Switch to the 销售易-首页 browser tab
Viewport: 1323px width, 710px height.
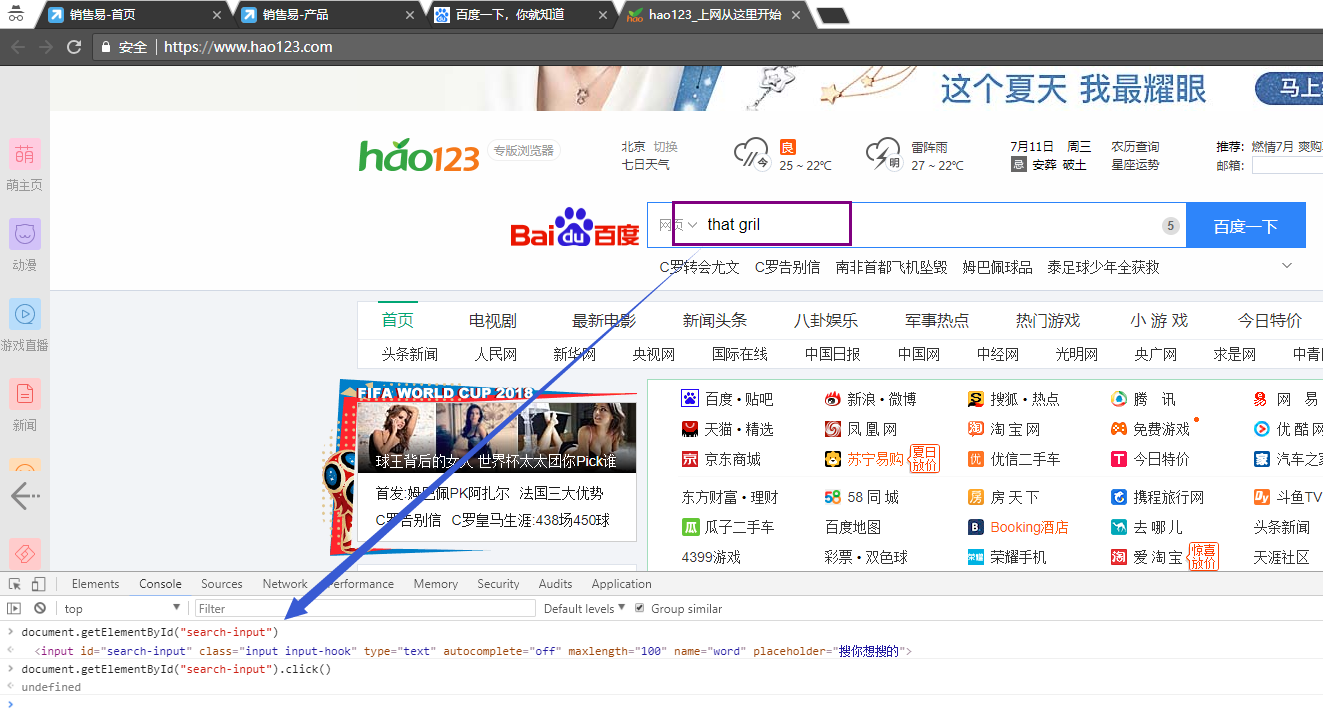[135, 15]
